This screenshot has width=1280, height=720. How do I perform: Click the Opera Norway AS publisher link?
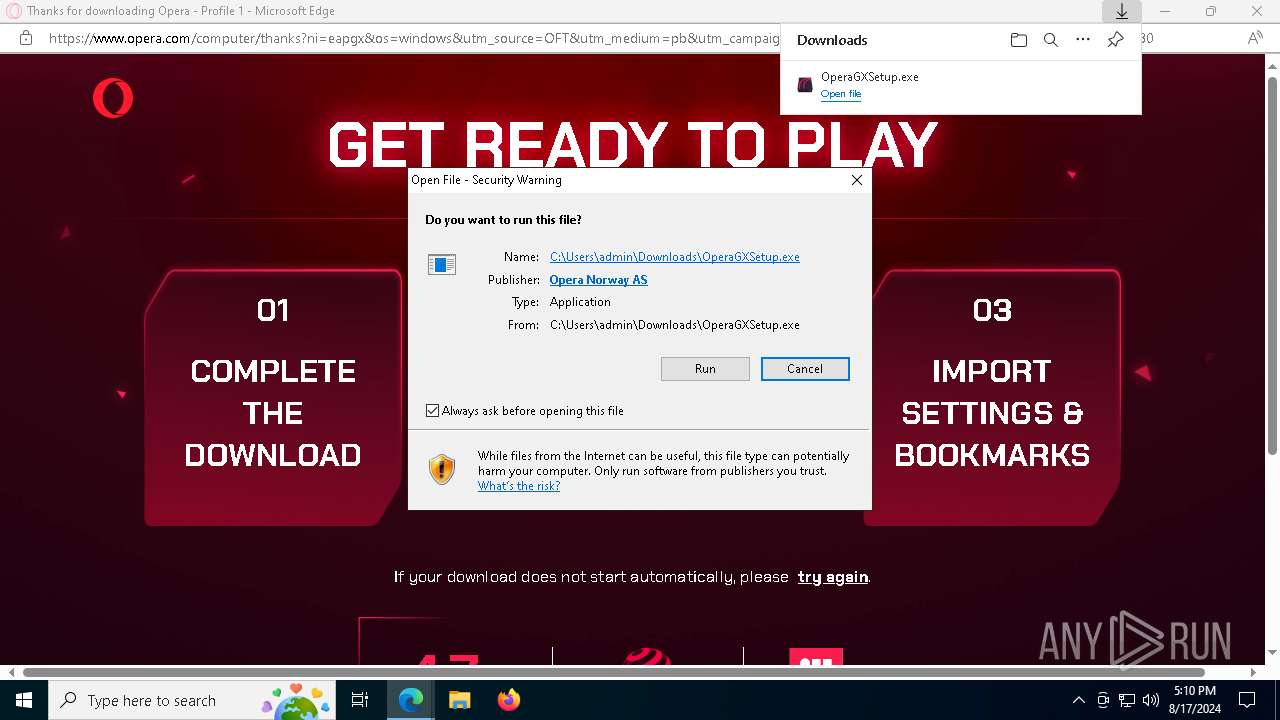598,280
